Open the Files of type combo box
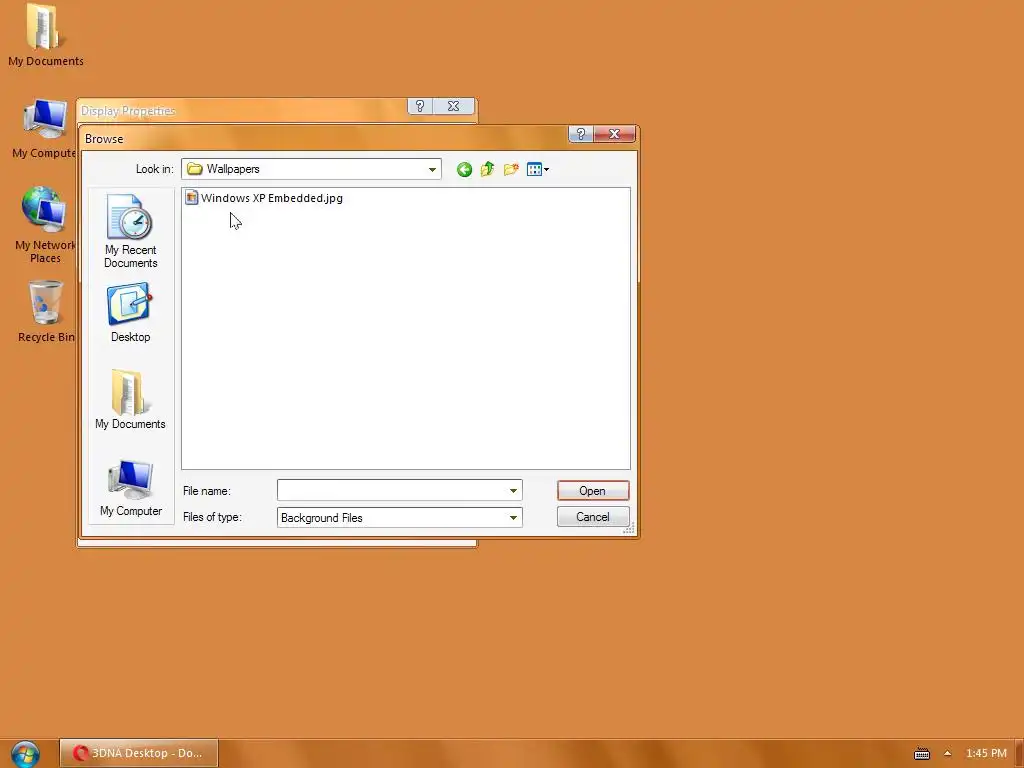Image resolution: width=1024 pixels, height=768 pixels. (400, 517)
